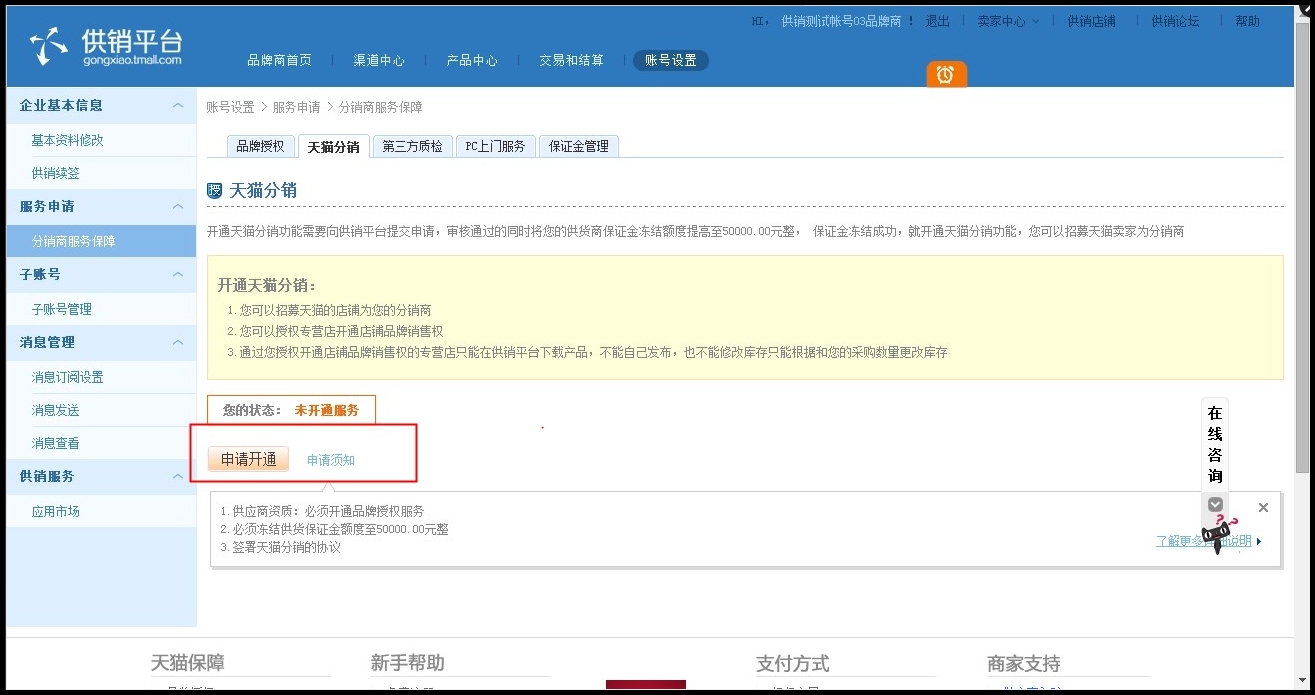Open the 卖家中心 dropdown menu

point(1008,21)
